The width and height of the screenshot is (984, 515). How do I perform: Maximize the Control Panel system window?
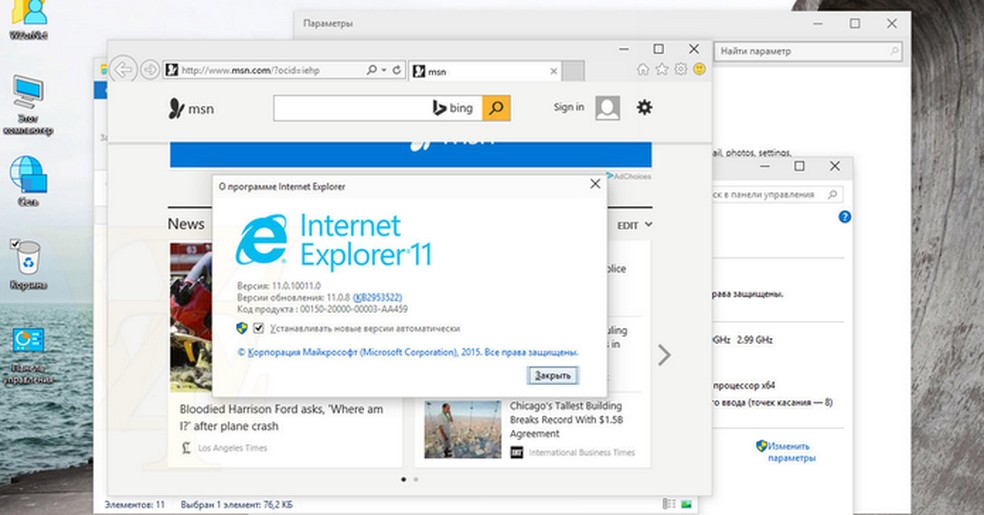point(799,166)
